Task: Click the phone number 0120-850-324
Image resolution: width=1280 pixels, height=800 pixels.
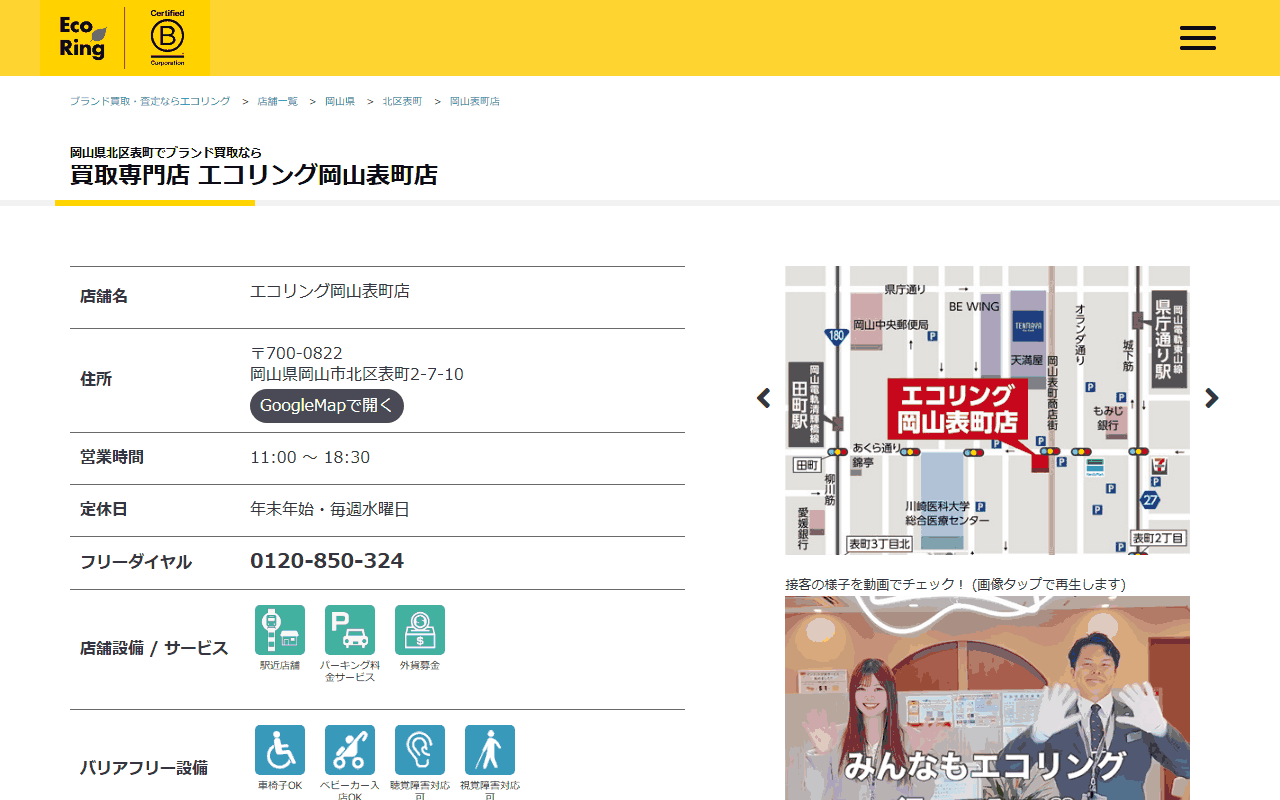Action: tap(327, 561)
